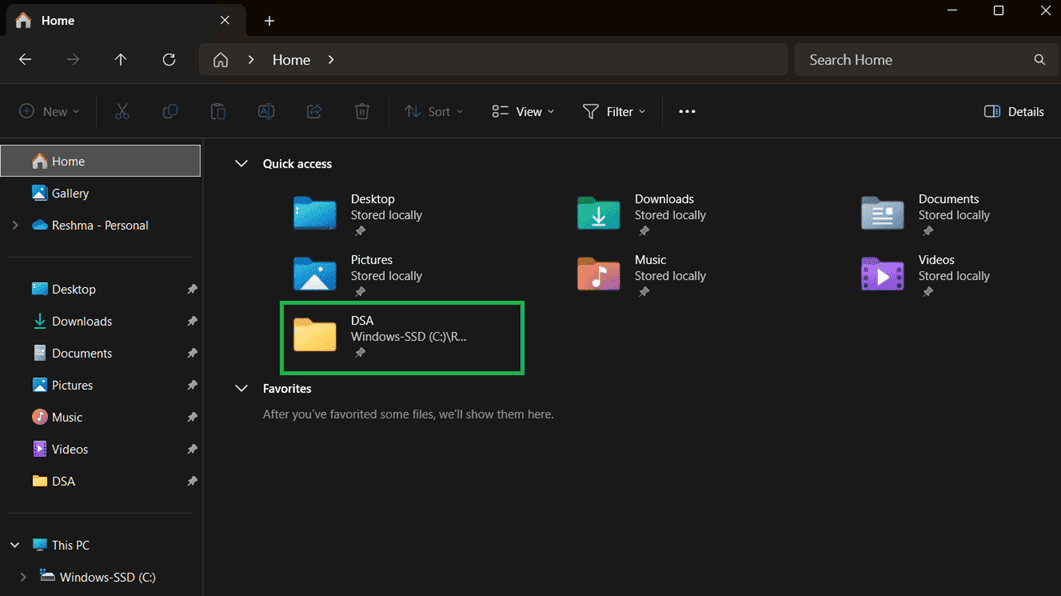Open the See more ellipsis menu
This screenshot has height=596, width=1061.
click(687, 112)
